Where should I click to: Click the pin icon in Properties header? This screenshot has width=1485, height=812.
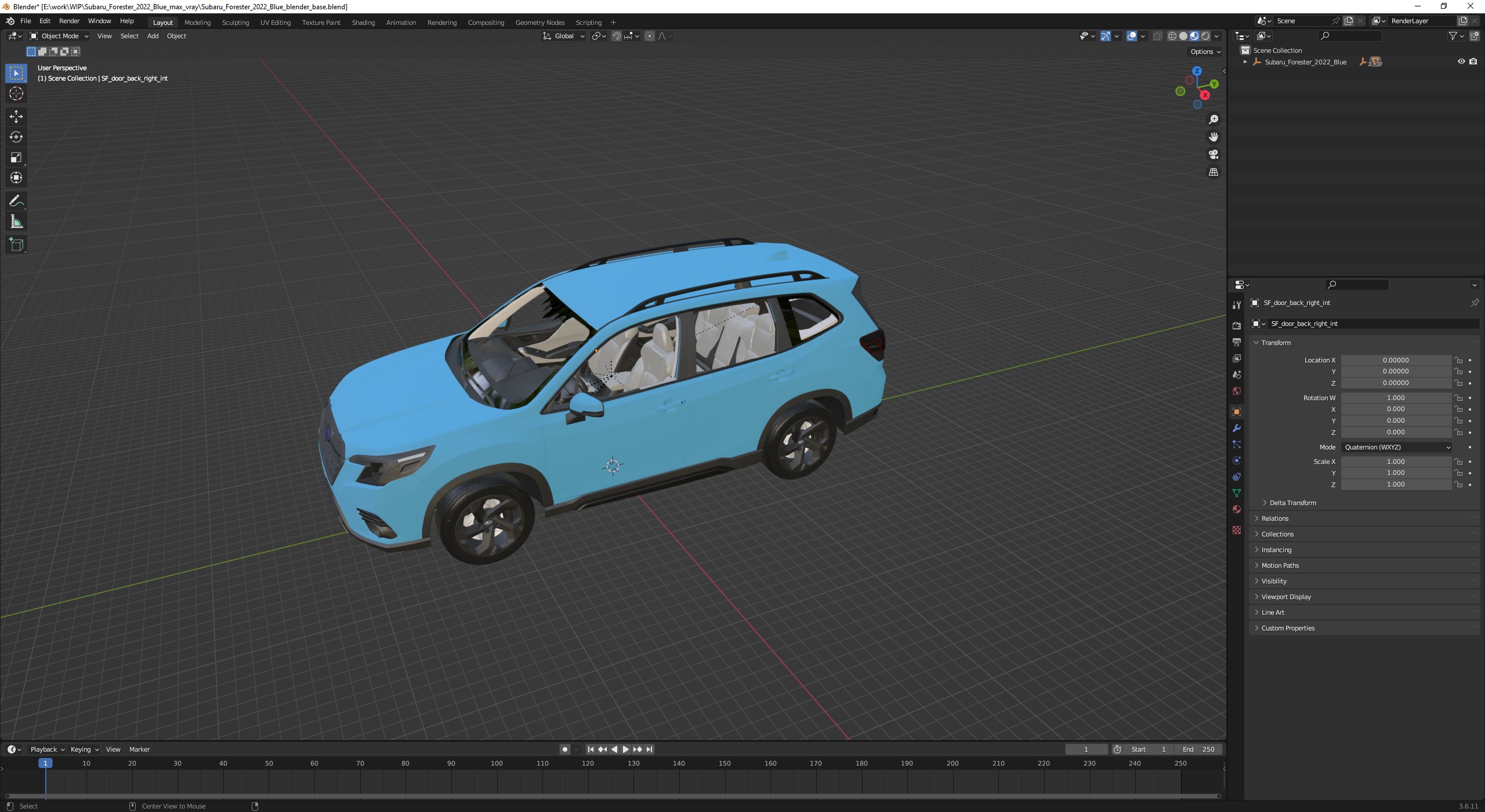[1474, 303]
